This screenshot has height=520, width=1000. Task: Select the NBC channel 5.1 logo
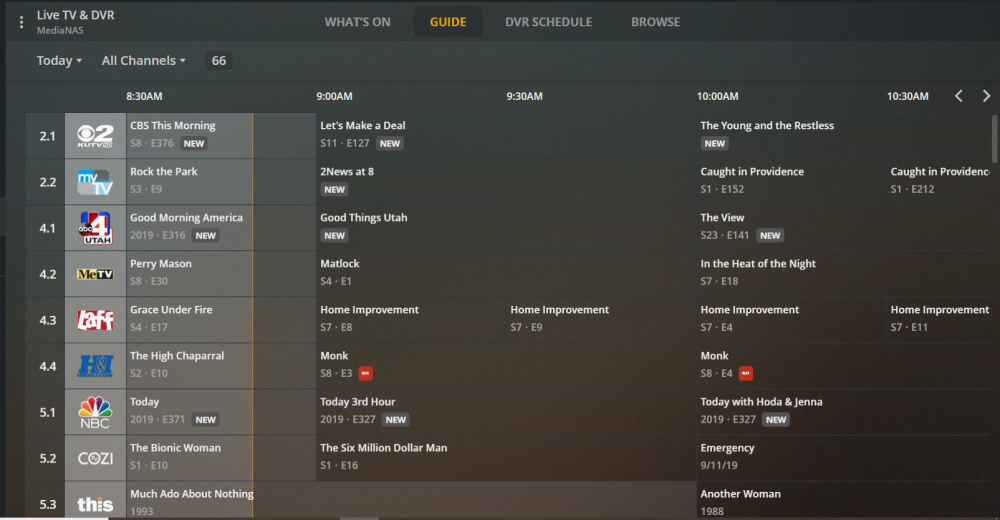point(95,412)
